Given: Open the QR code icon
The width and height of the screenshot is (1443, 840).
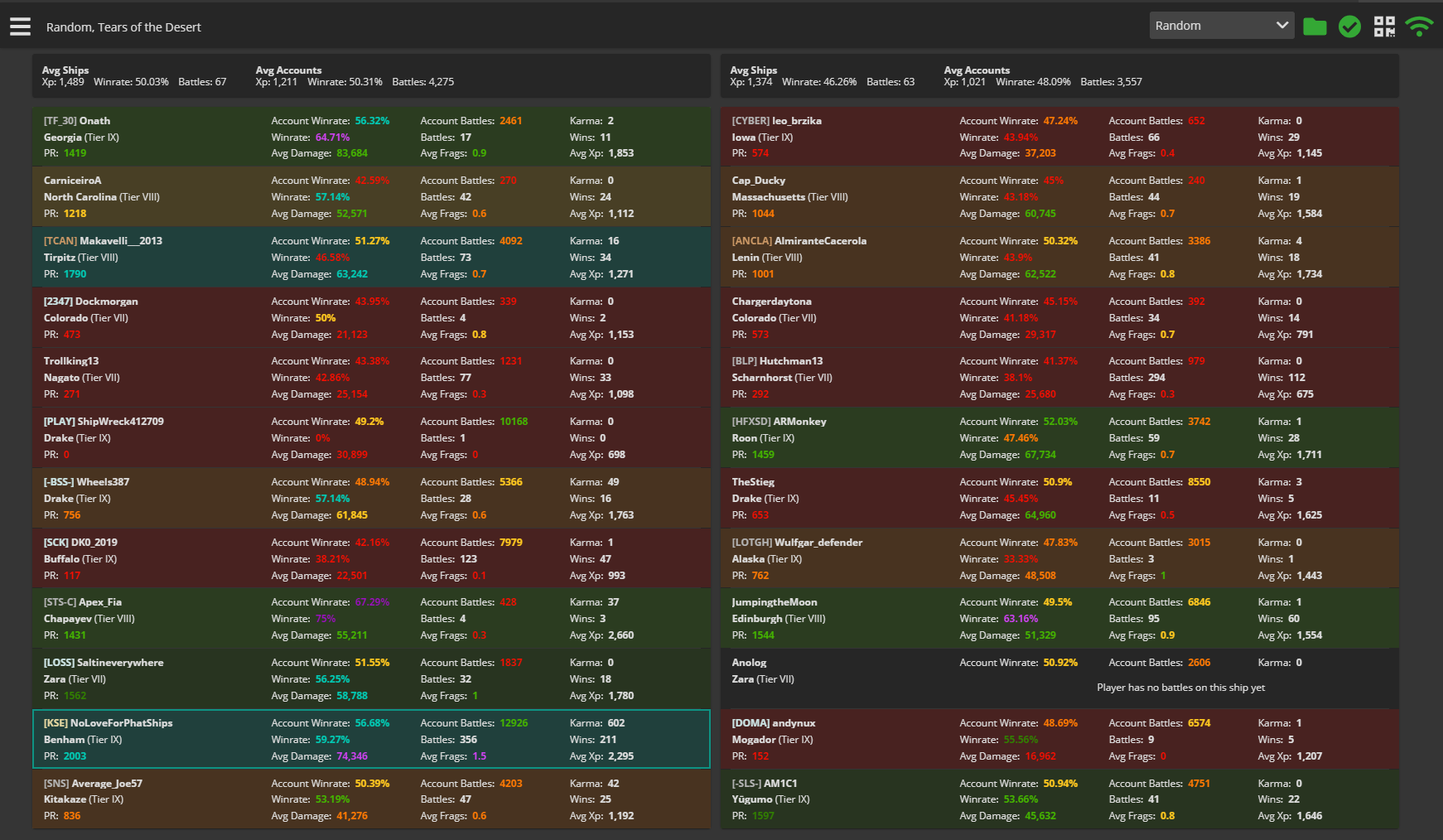Looking at the screenshot, I should [1384, 27].
